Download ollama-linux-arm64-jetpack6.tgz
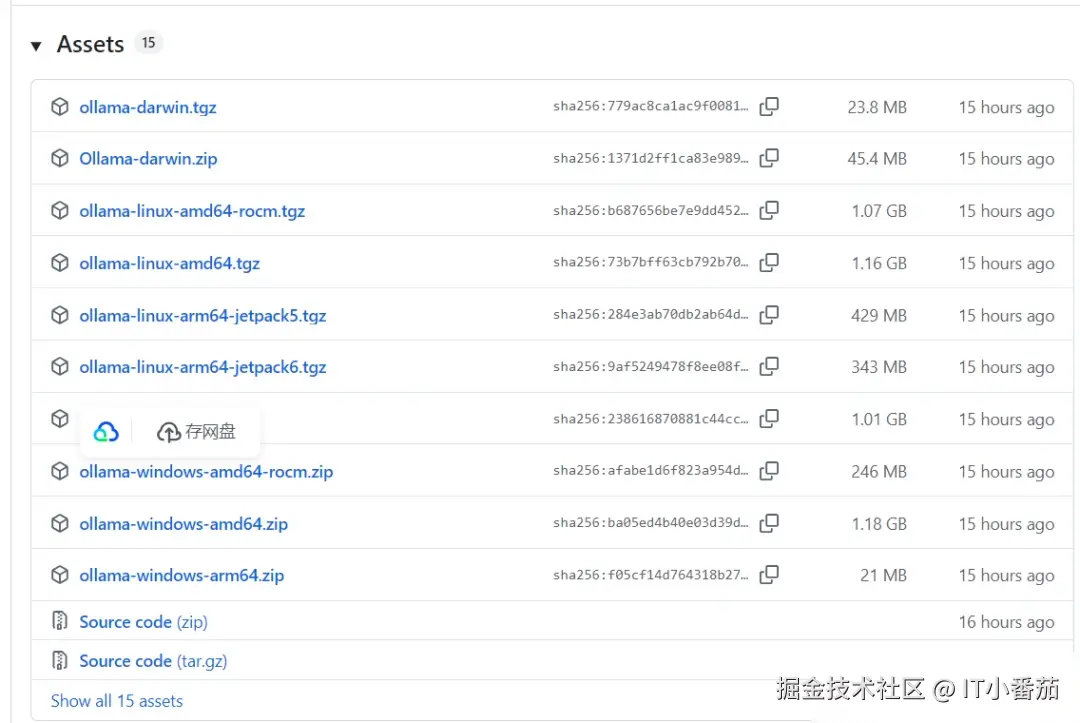This screenshot has width=1080, height=723. pyautogui.click(x=202, y=366)
